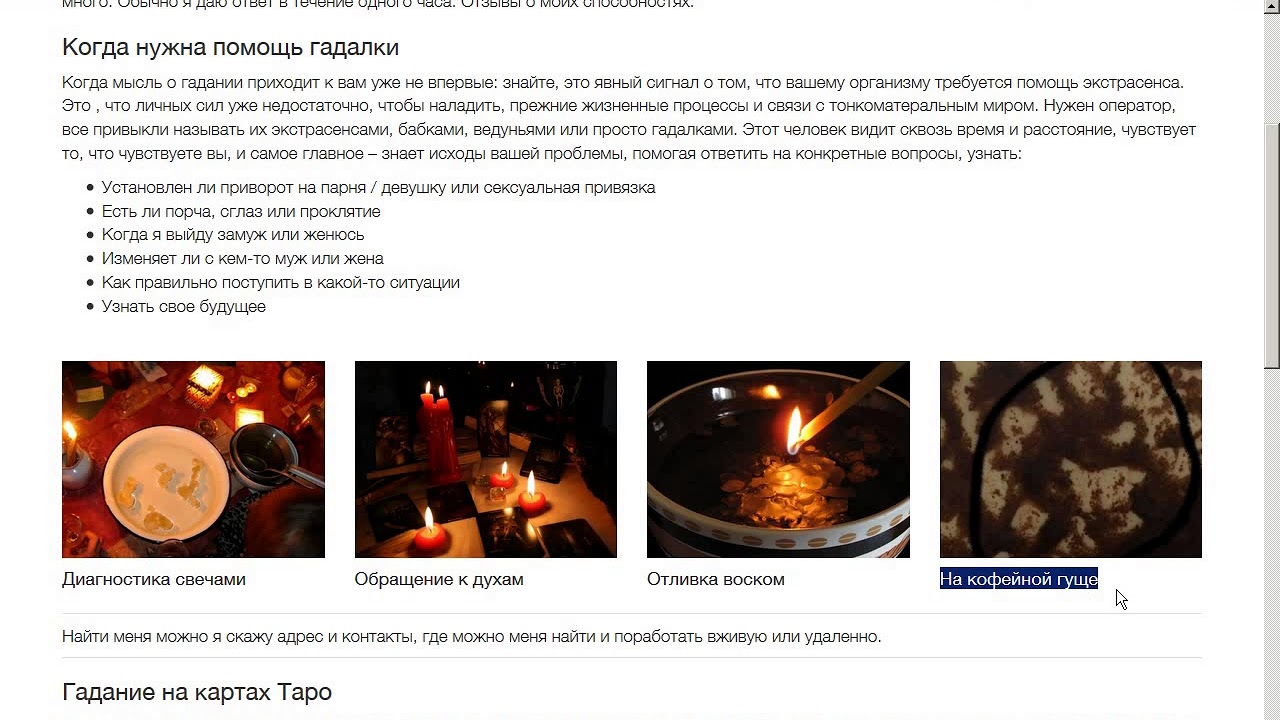Click the Узнать свое будущее list item
Image resolution: width=1280 pixels, height=720 pixels.
point(184,306)
